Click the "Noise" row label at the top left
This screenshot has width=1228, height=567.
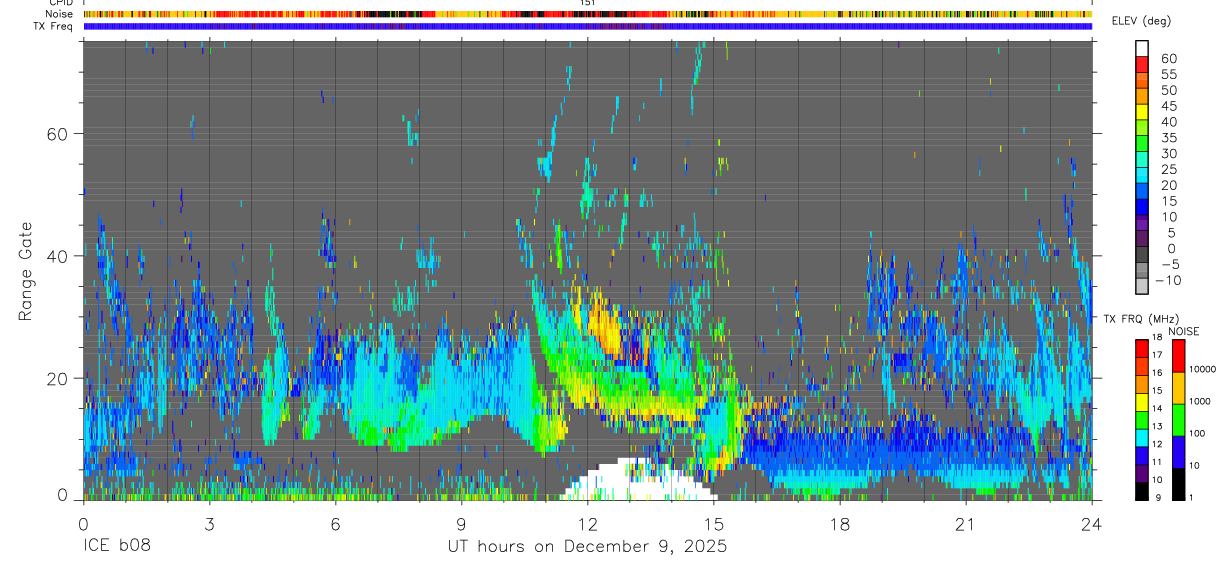61,14
